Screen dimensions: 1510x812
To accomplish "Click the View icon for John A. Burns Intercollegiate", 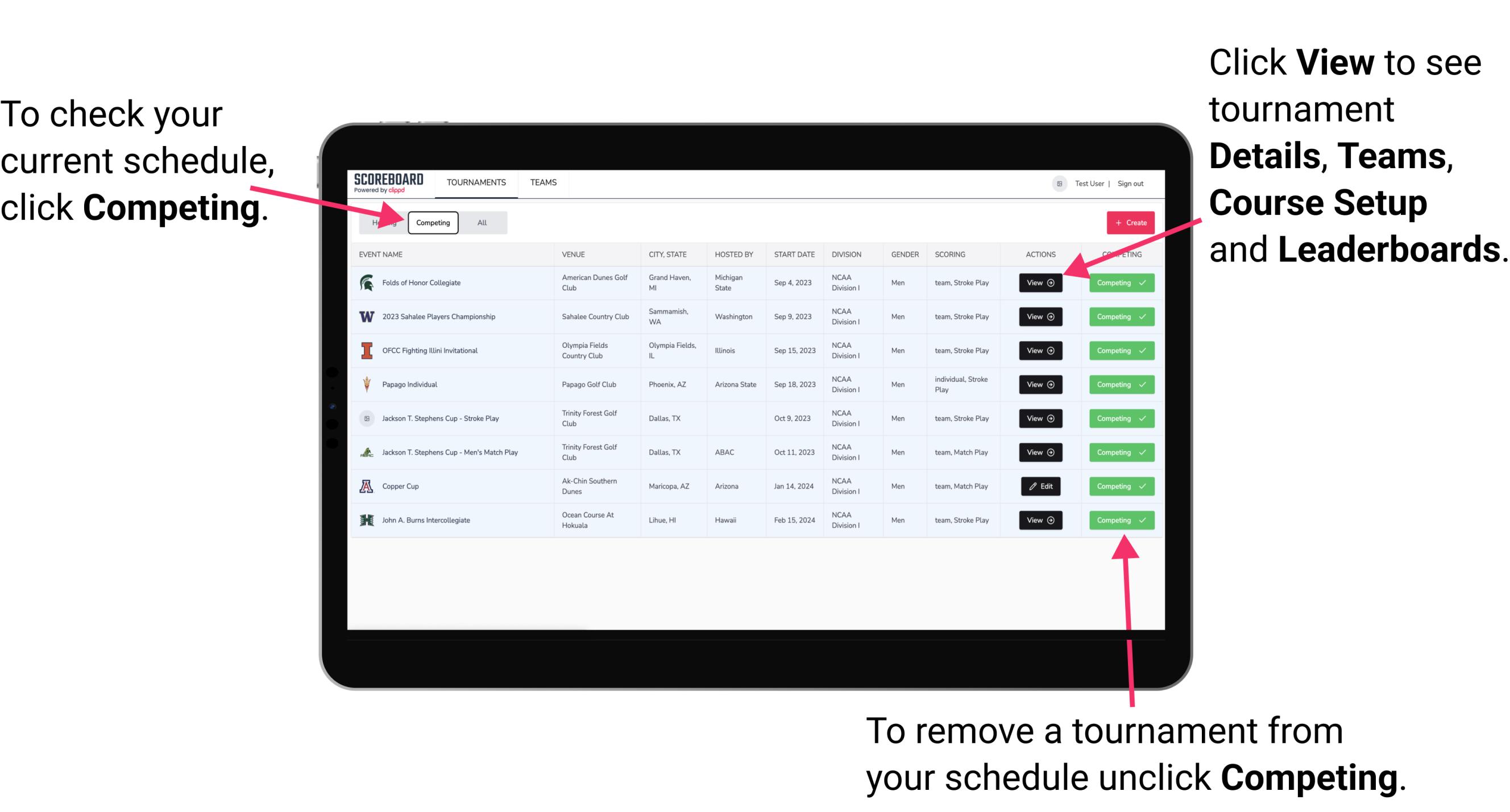I will (1039, 520).
